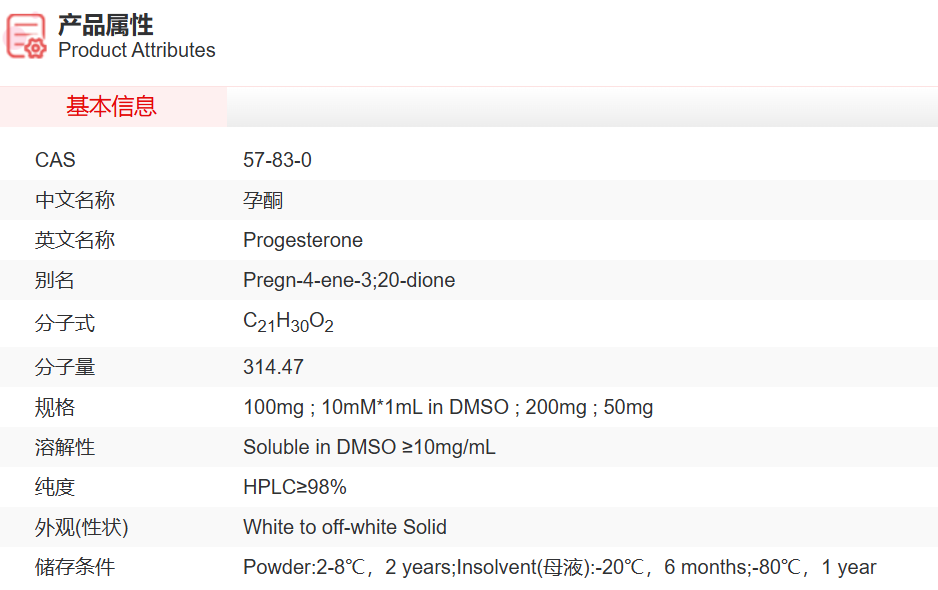Click the Product Attributes gear icon

[x=26, y=36]
